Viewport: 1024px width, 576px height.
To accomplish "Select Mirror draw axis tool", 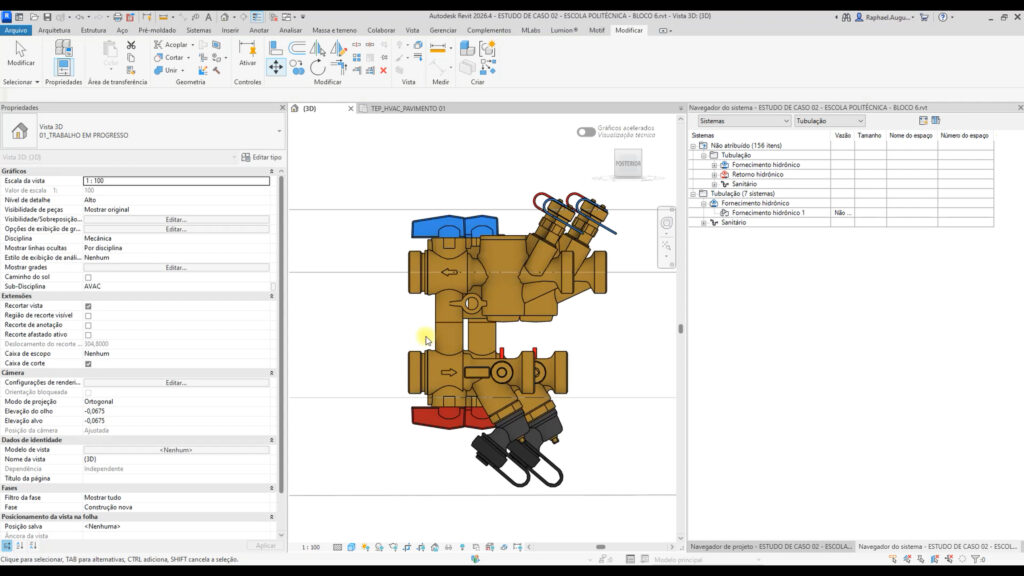I will click(x=338, y=47).
